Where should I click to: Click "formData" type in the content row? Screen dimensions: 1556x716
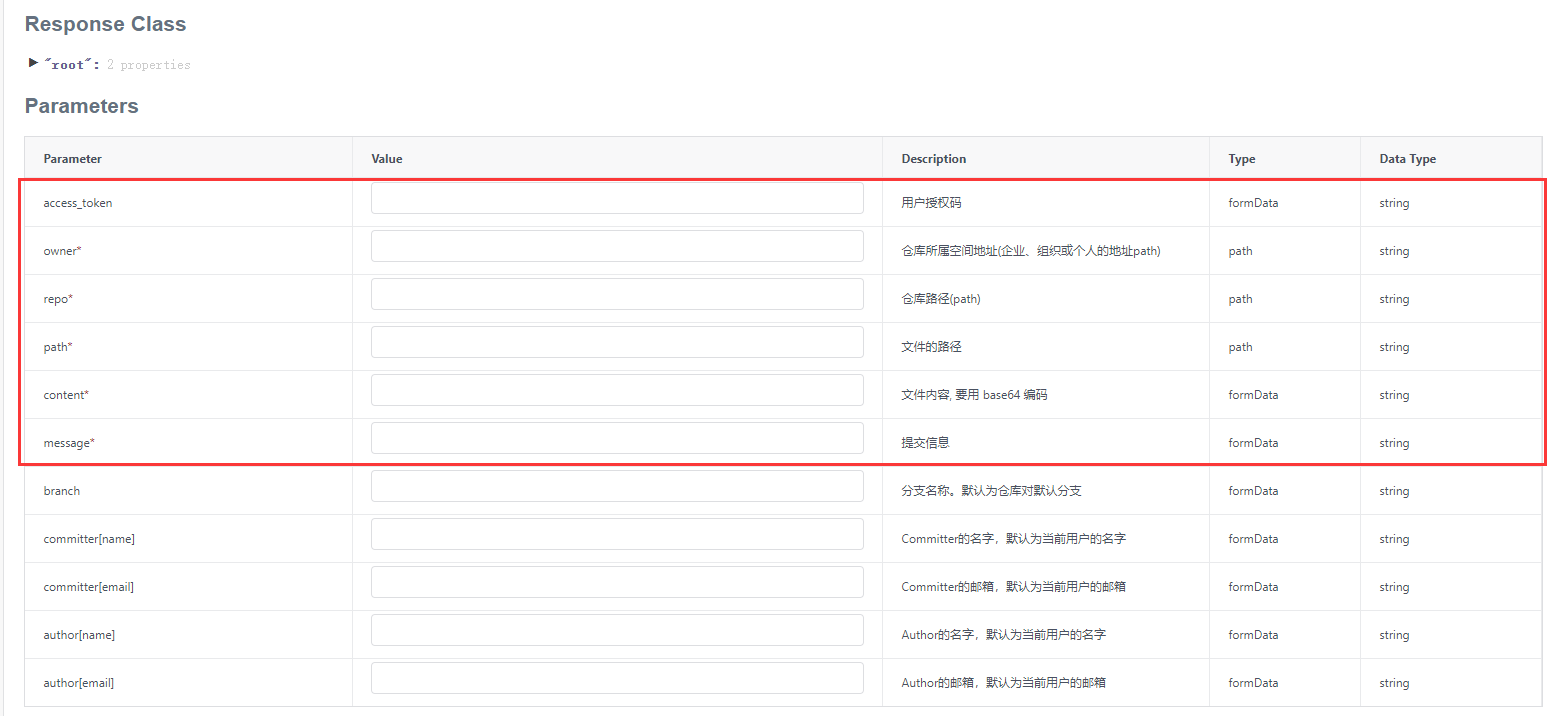point(1253,395)
